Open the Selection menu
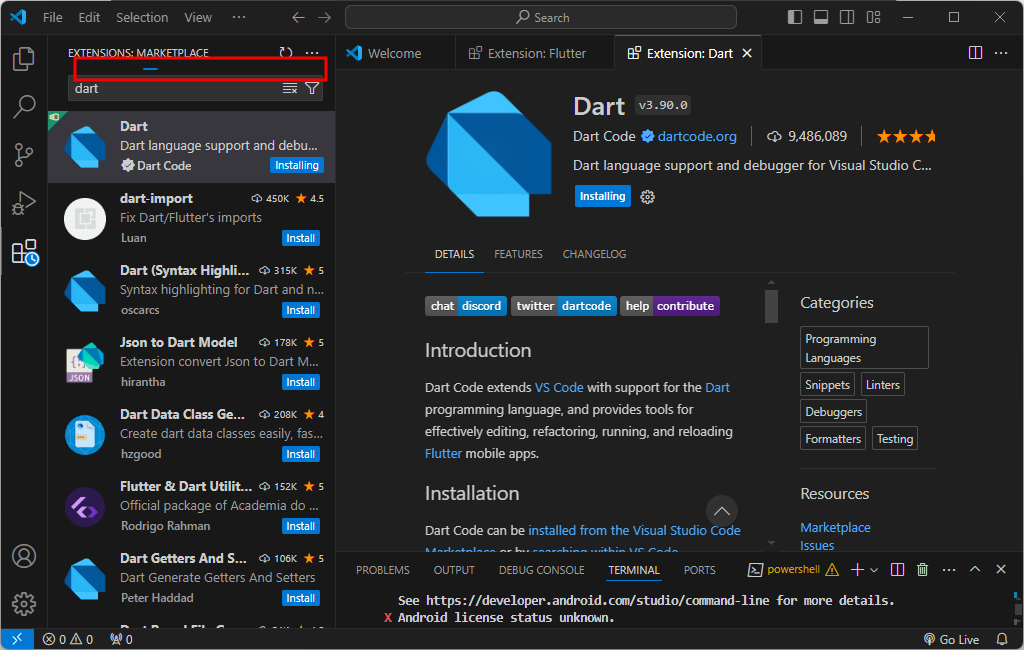 tap(142, 18)
